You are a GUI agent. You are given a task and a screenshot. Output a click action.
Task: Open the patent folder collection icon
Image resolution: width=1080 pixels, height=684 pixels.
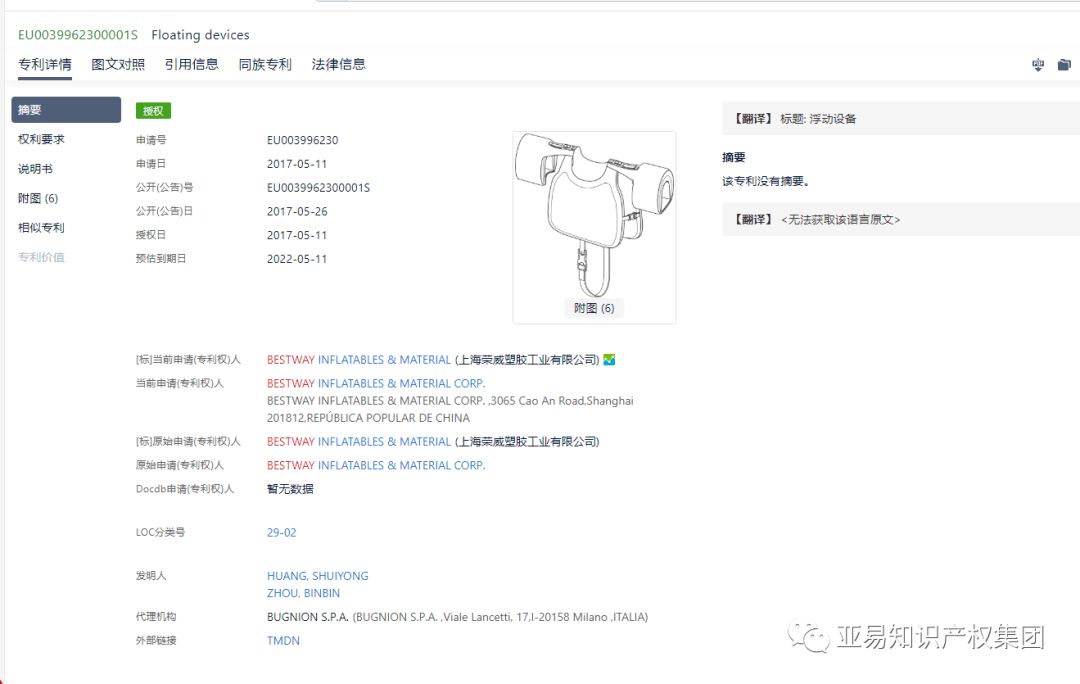click(1063, 64)
